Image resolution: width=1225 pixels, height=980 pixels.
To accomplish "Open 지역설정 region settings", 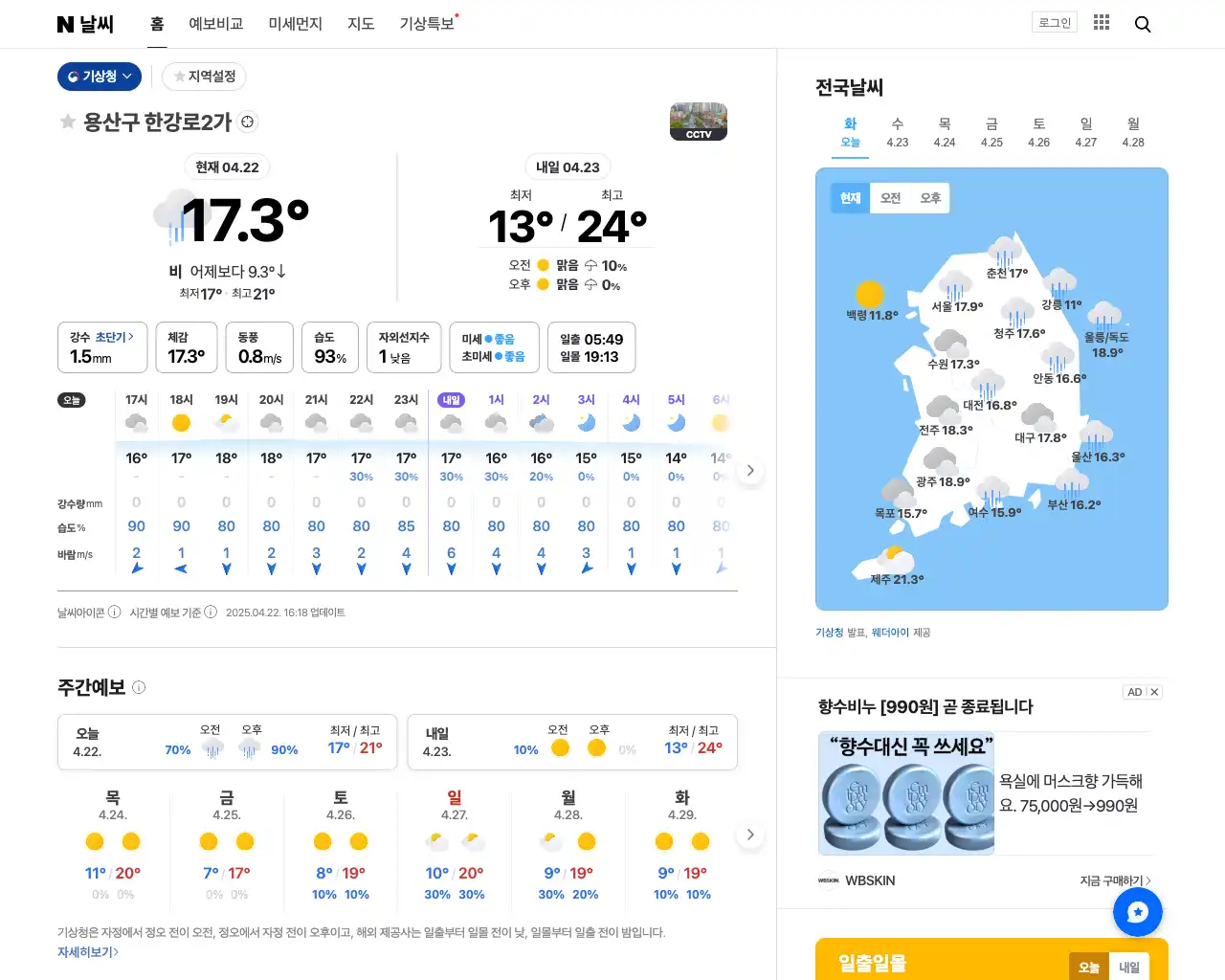I will 204,77.
